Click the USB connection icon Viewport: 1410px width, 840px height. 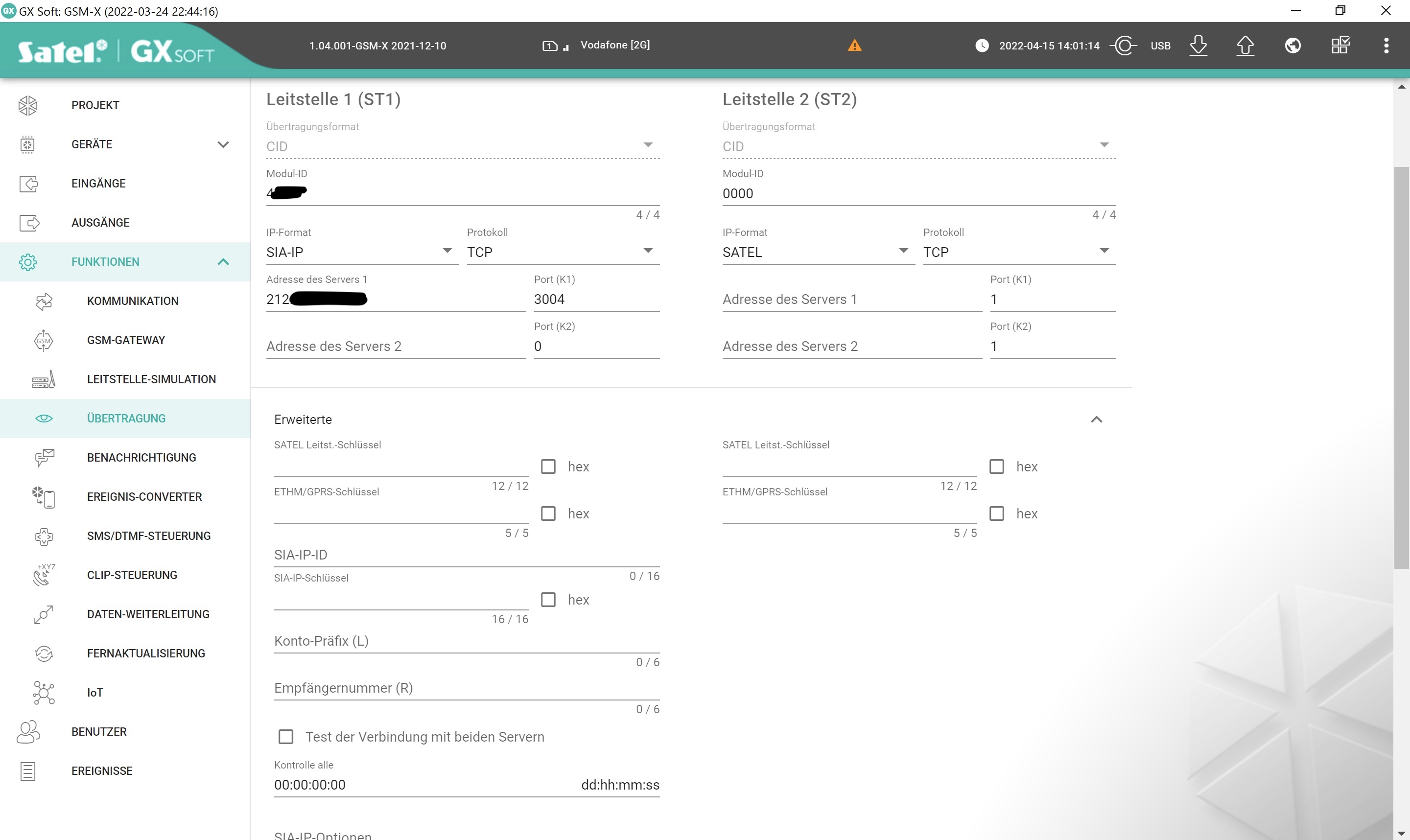click(1124, 46)
